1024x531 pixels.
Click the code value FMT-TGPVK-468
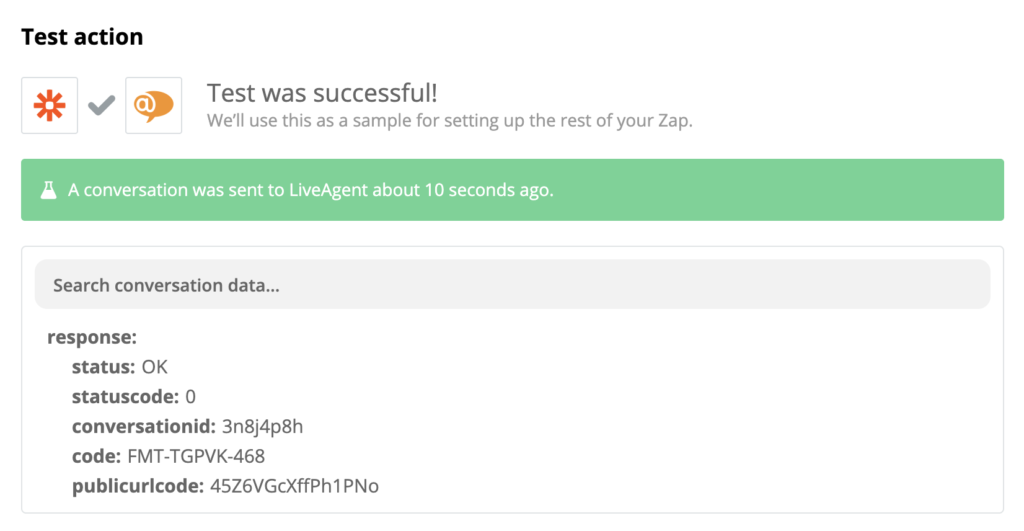[x=194, y=457]
